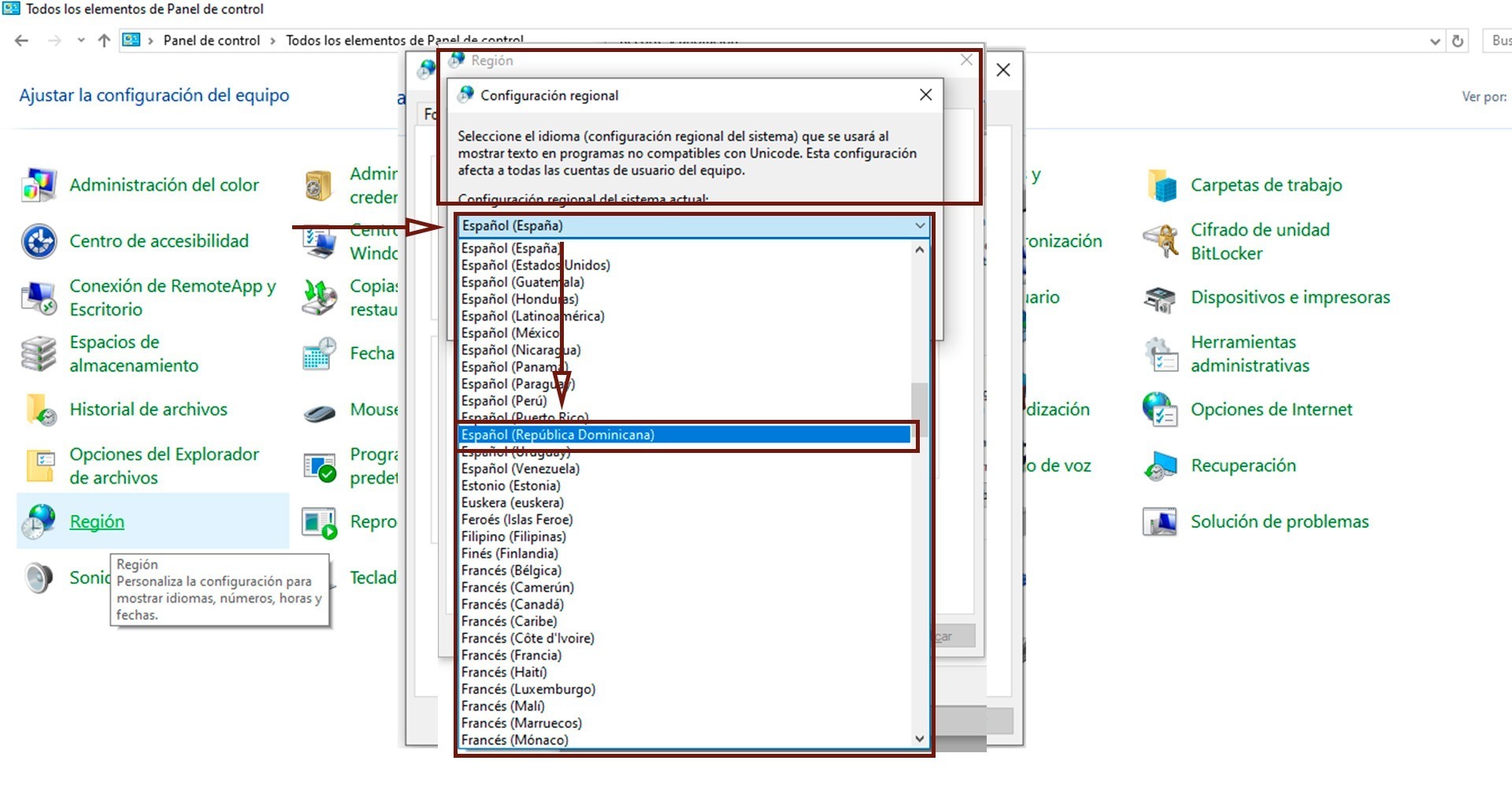Choose Francés (Canadá) in the locale list
The image size is (1512, 794).
click(513, 604)
